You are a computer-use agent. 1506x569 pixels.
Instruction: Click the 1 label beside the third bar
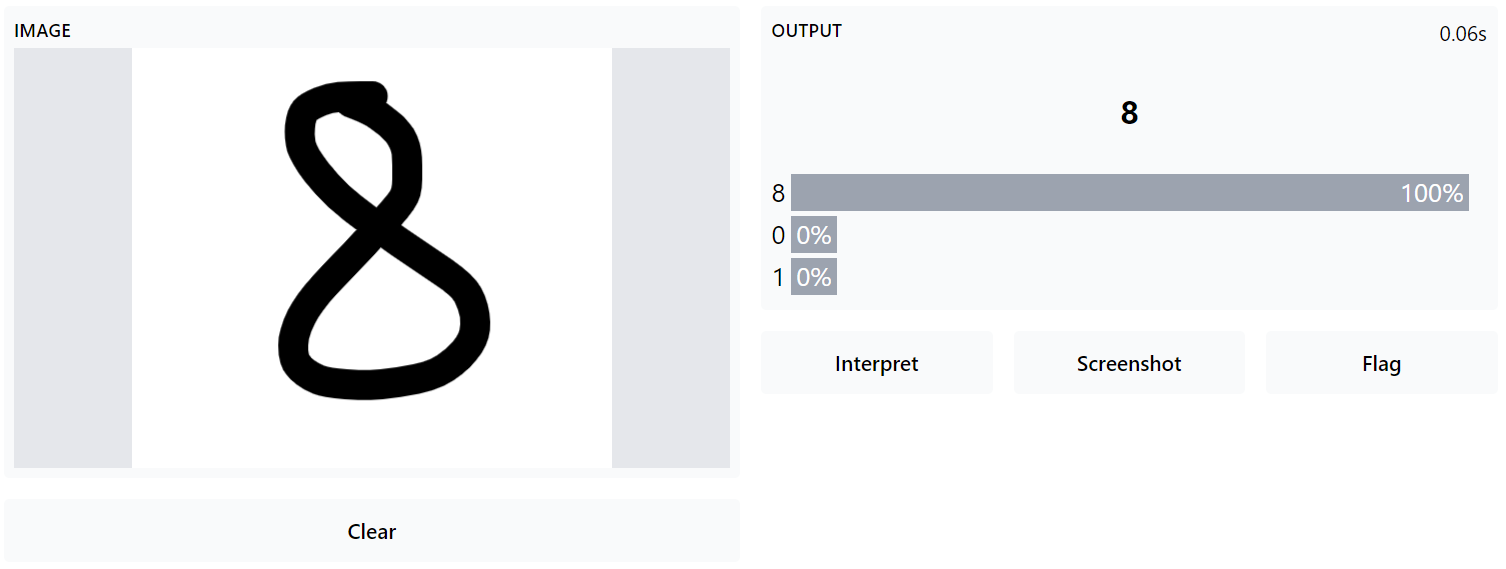(778, 277)
